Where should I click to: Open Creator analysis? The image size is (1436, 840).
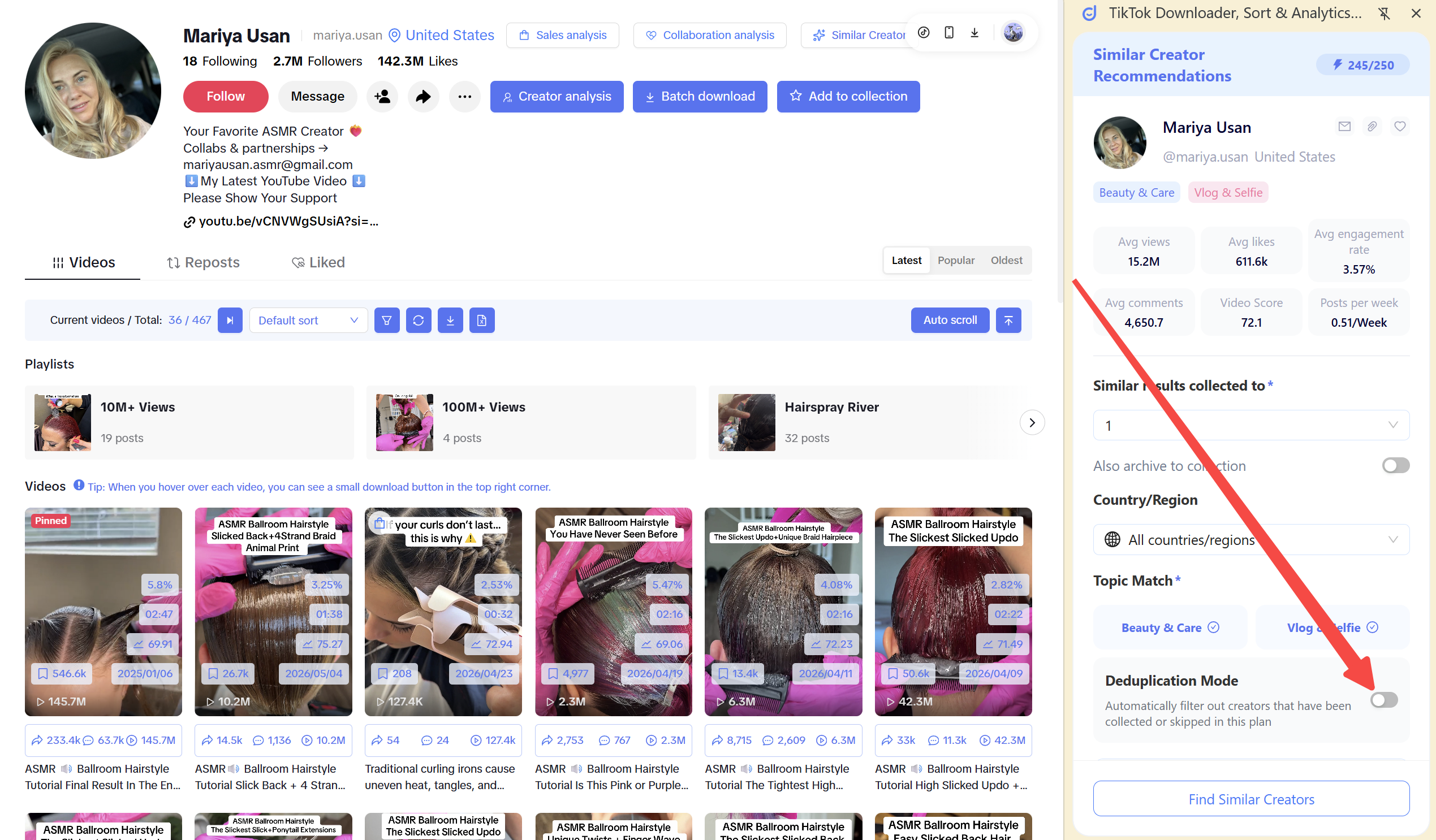point(557,96)
